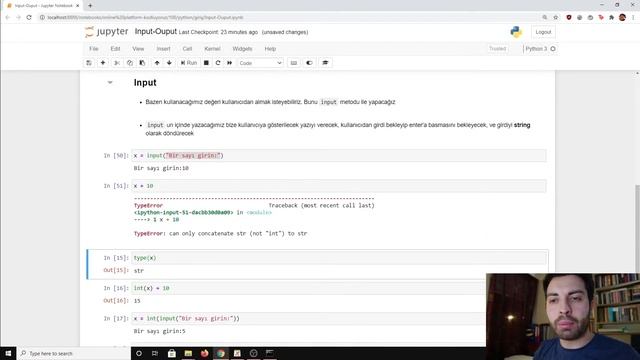Viewport: 640px width, 360px height.
Task: Open the Help menu
Action: [270, 49]
